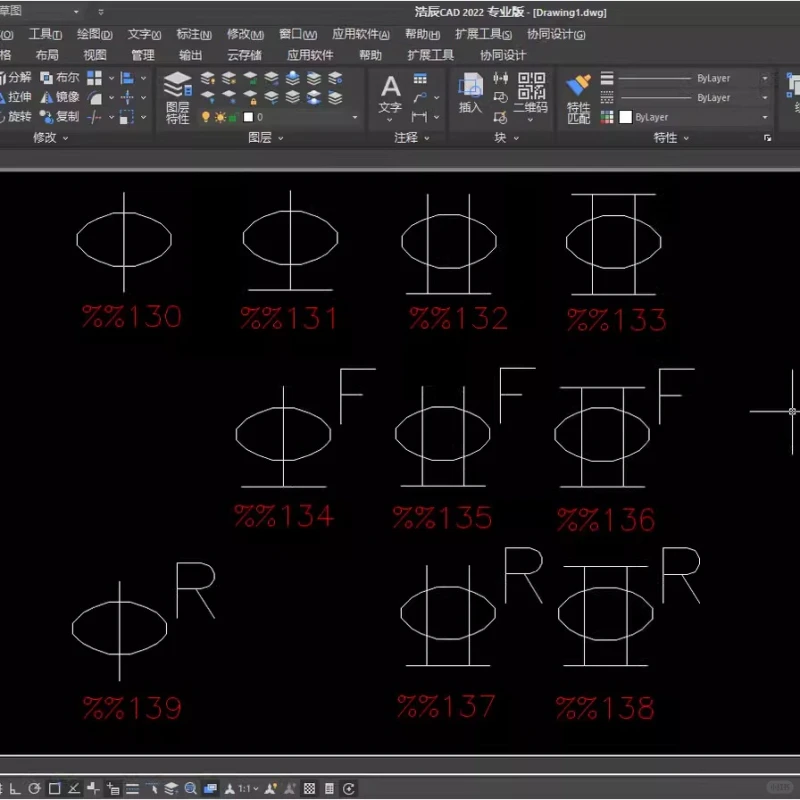800x800 pixels.
Task: Open the Window (窗口) menu
Action: 298,34
